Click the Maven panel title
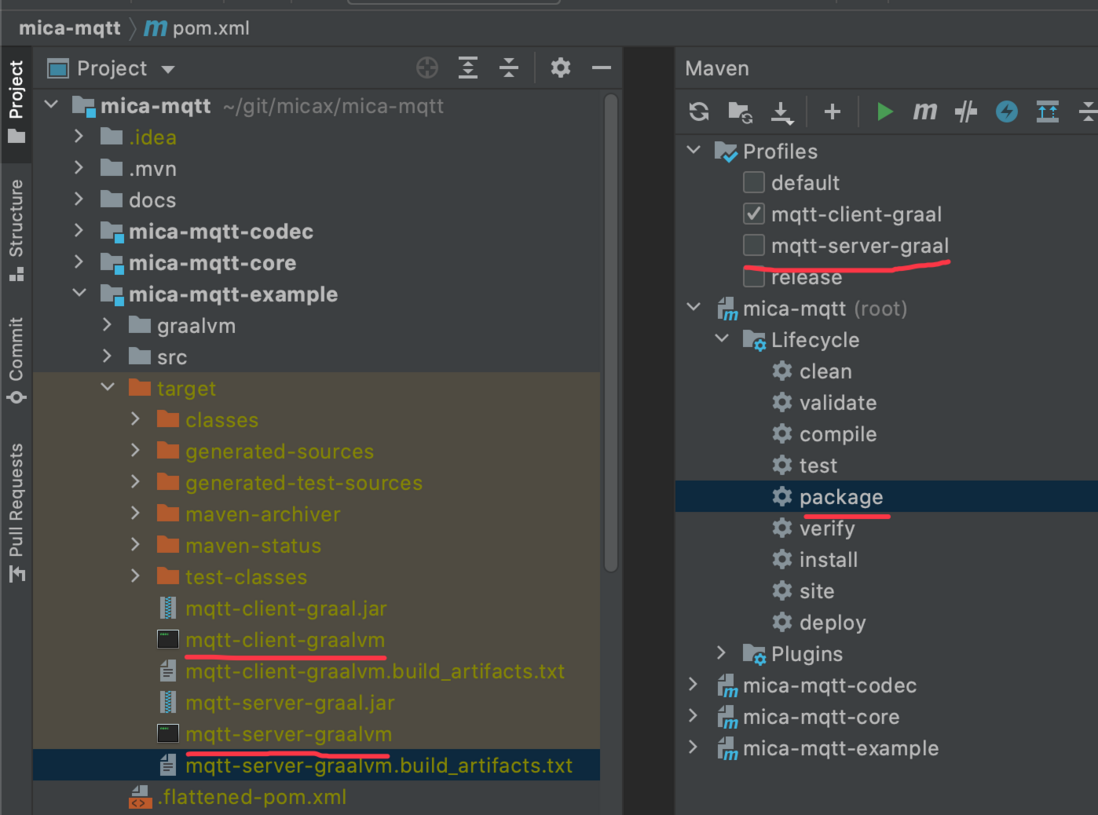This screenshot has height=815, width=1098. 716,68
